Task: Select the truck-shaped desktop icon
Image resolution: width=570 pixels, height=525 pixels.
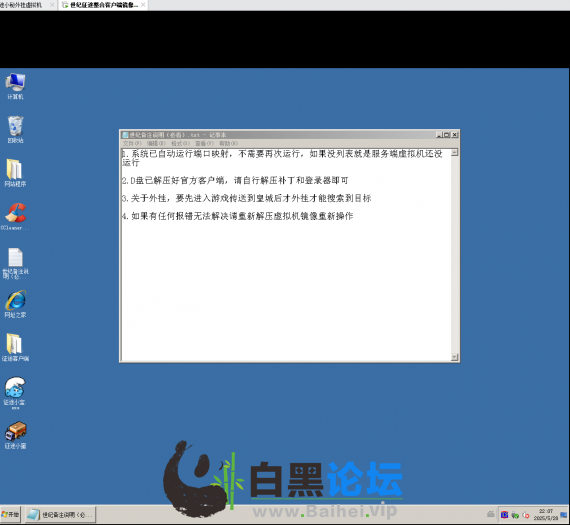Action: click(15, 435)
